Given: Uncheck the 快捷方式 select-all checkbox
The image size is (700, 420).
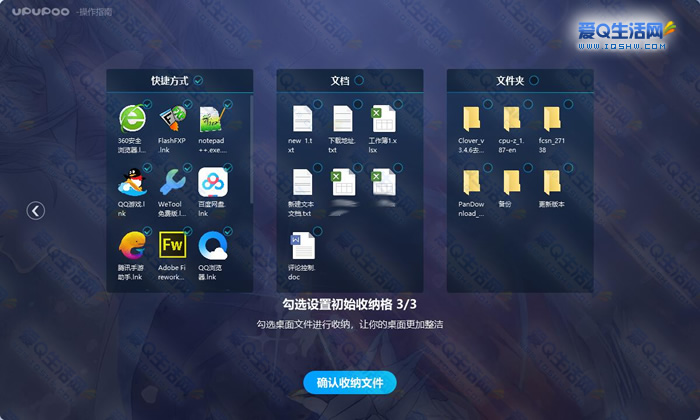Looking at the screenshot, I should [x=198, y=80].
